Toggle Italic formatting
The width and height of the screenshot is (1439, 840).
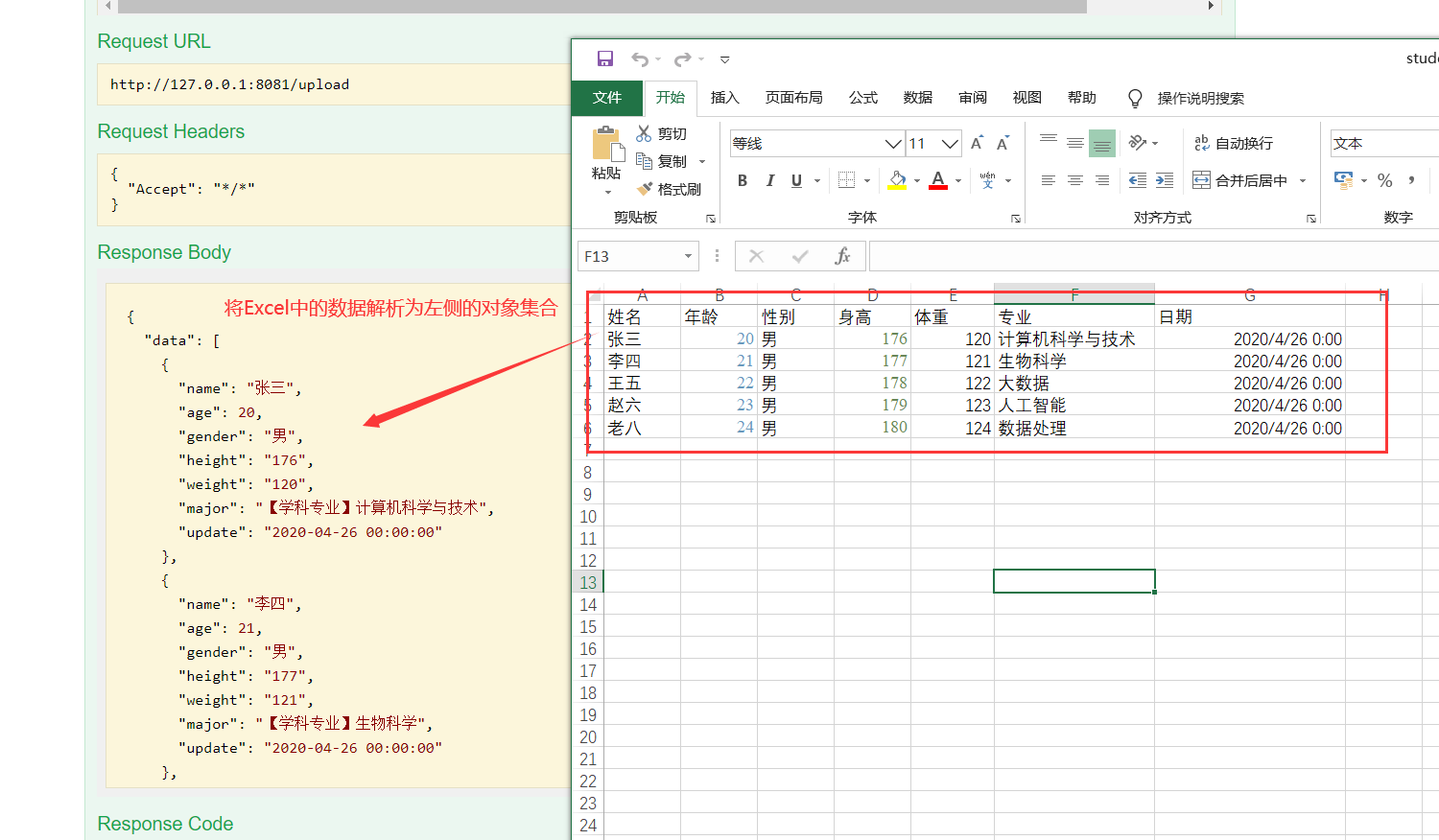tap(769, 180)
